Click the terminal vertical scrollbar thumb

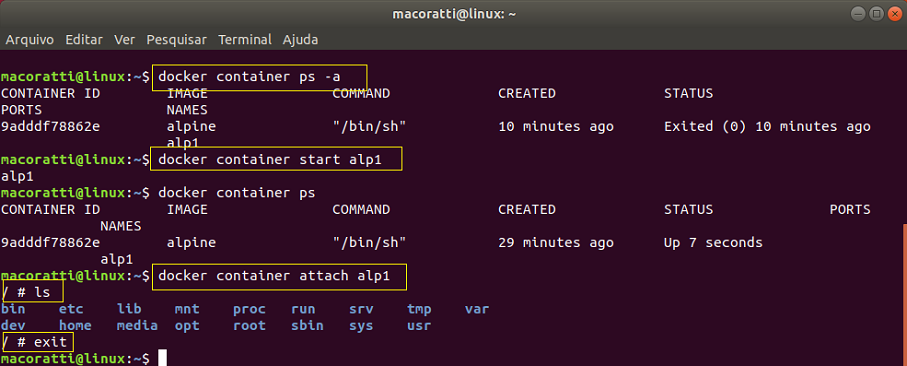point(905,295)
